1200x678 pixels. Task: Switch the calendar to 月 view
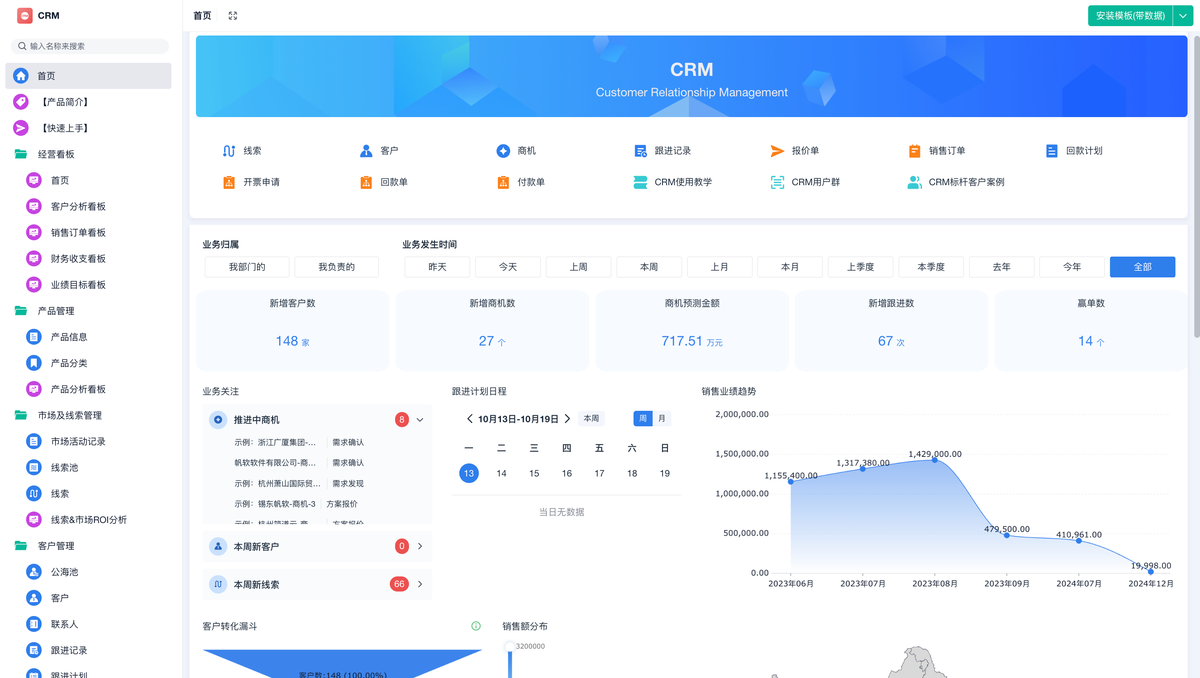click(x=661, y=419)
